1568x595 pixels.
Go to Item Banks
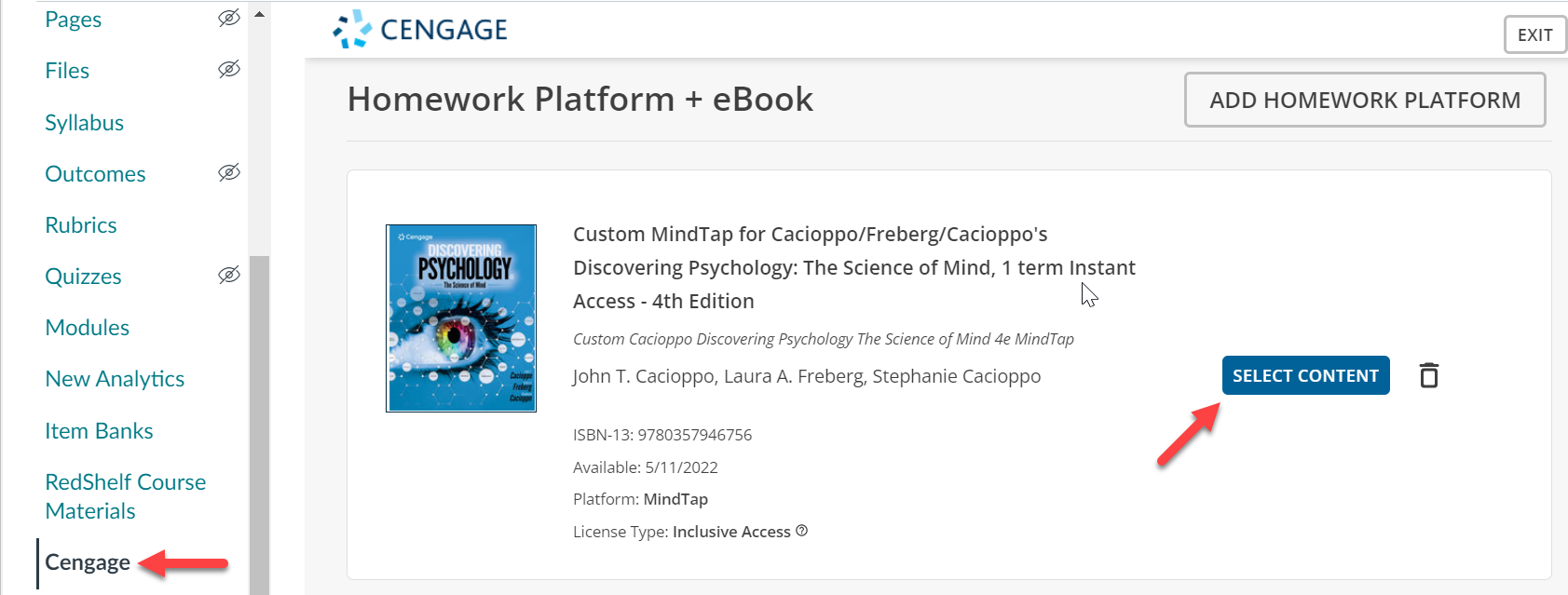(x=99, y=431)
